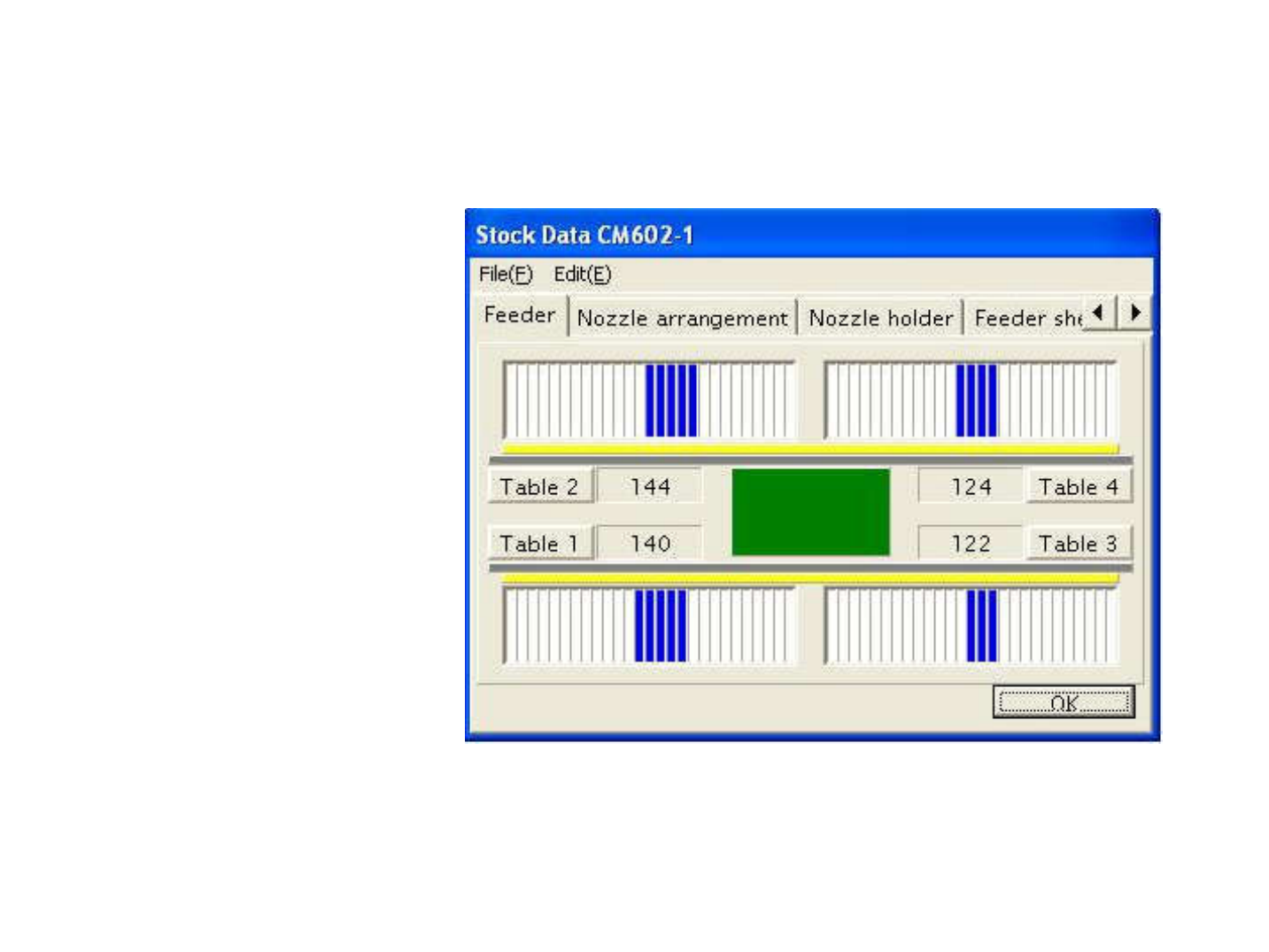Screen dimensions: 1269x952
Task: Click the Table 2 button
Action: tap(539, 487)
